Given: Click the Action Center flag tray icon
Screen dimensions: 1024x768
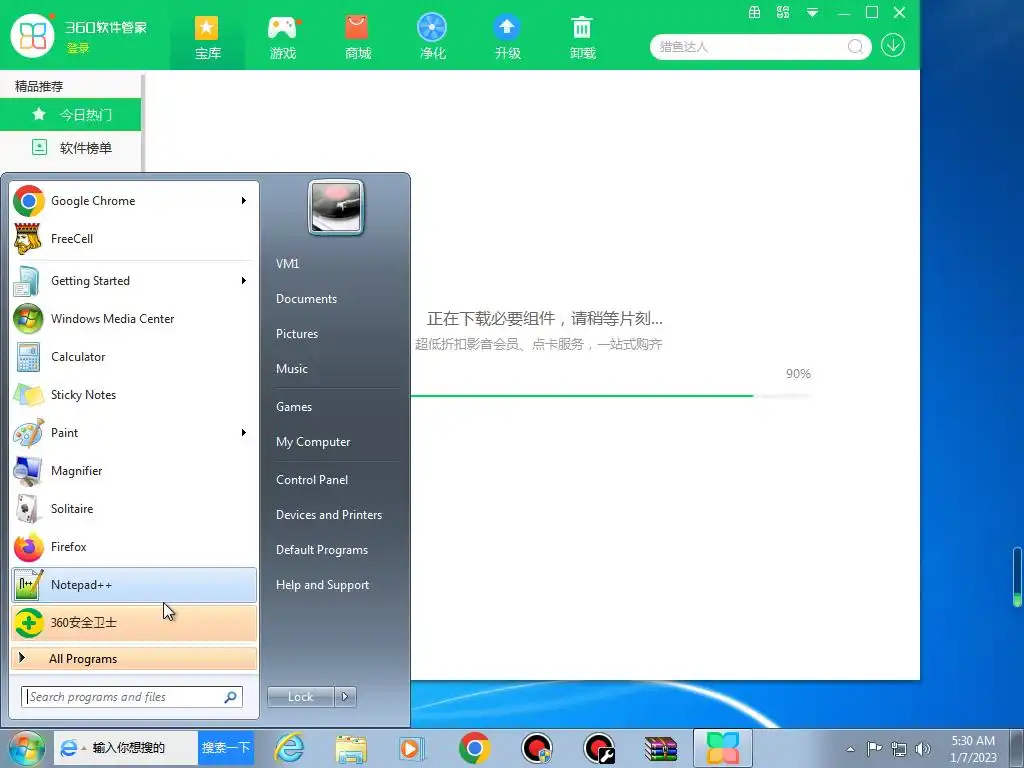Looking at the screenshot, I should (x=874, y=749).
